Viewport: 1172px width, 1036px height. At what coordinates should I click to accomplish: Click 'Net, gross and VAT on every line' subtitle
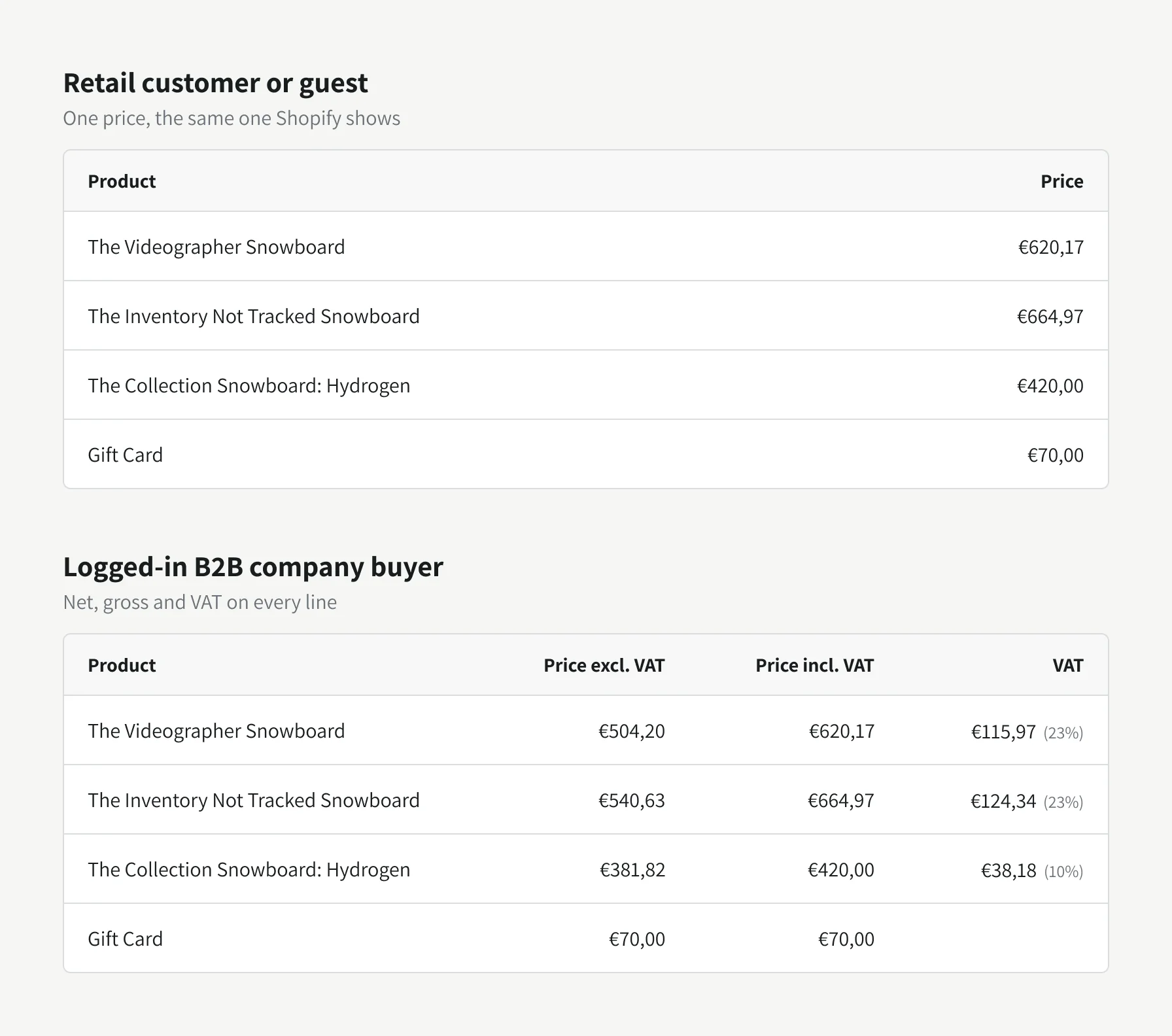click(200, 602)
